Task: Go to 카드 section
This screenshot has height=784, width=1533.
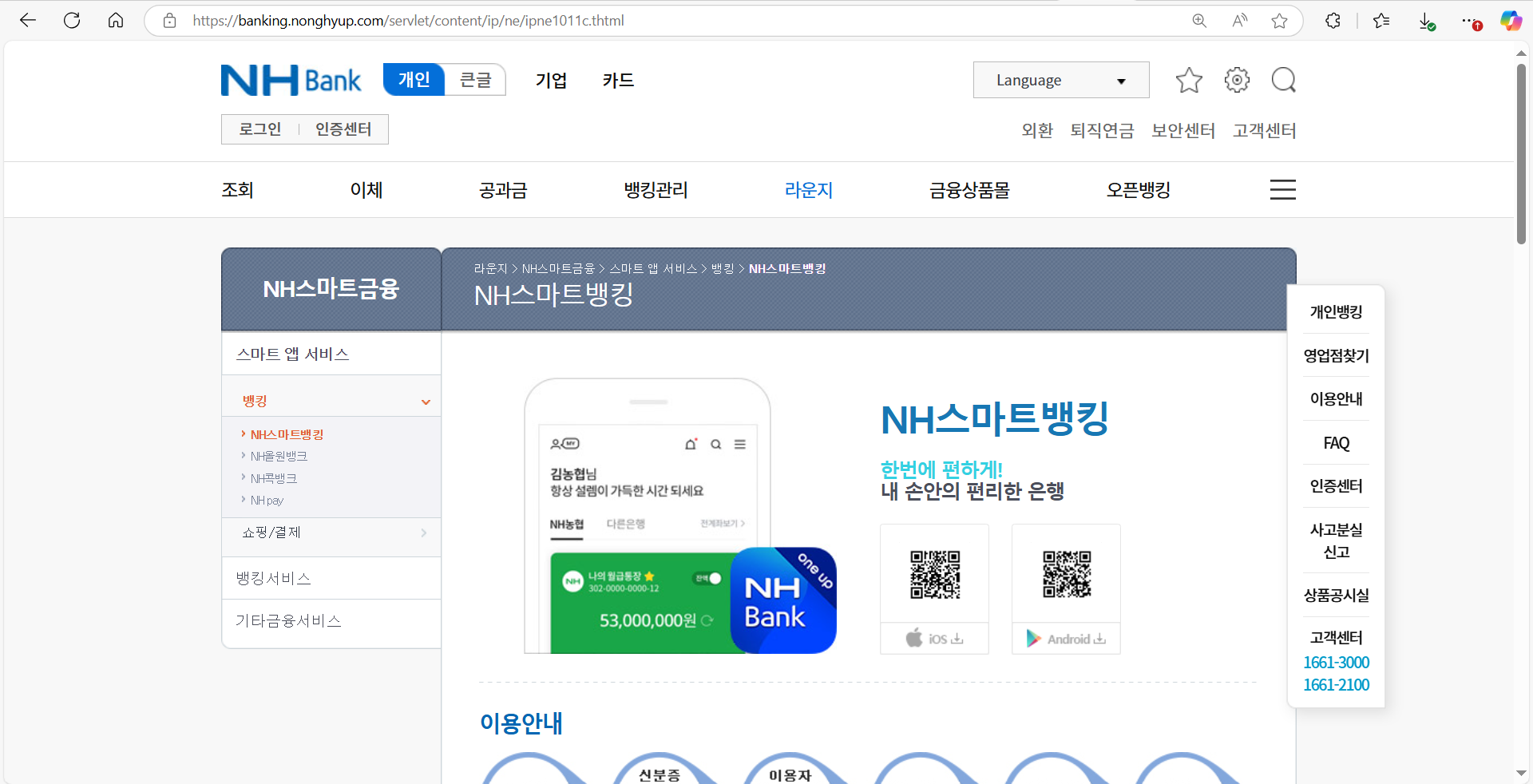Action: click(x=618, y=80)
